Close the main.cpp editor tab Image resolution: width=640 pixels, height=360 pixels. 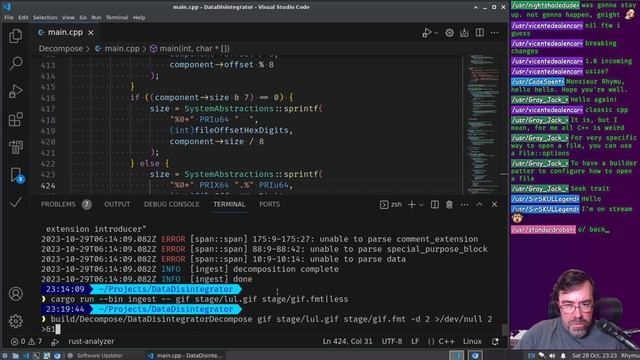tap(91, 33)
